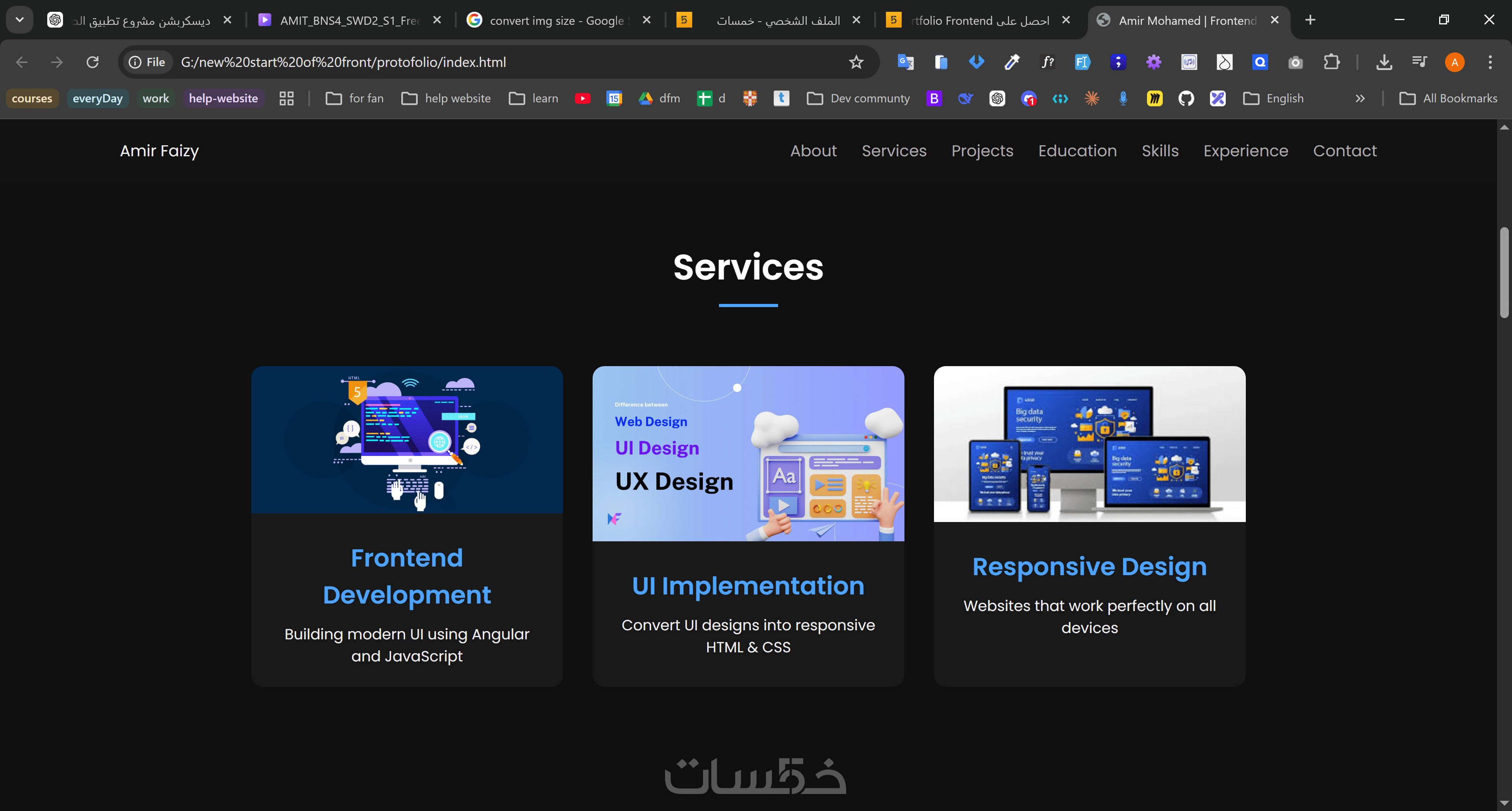Click the page vertical scrollbar thumb
1512x811 pixels.
point(1504,273)
